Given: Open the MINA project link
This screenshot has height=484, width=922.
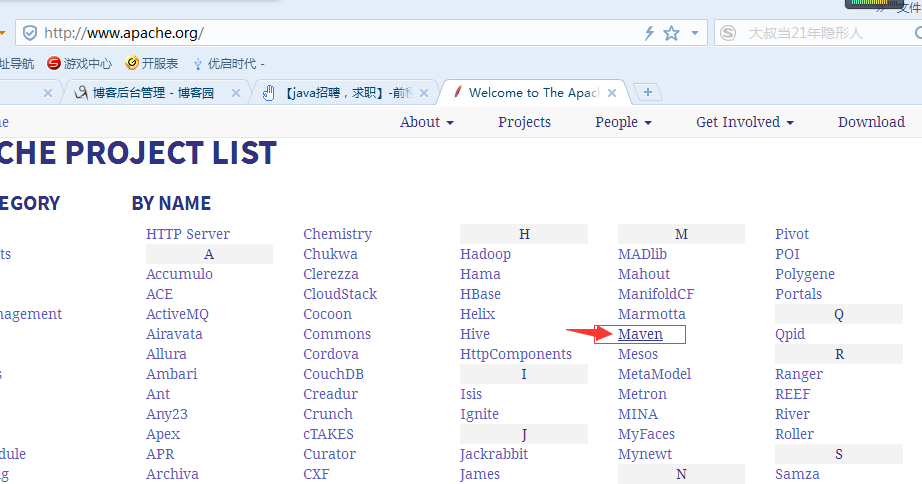Looking at the screenshot, I should [x=637, y=414].
